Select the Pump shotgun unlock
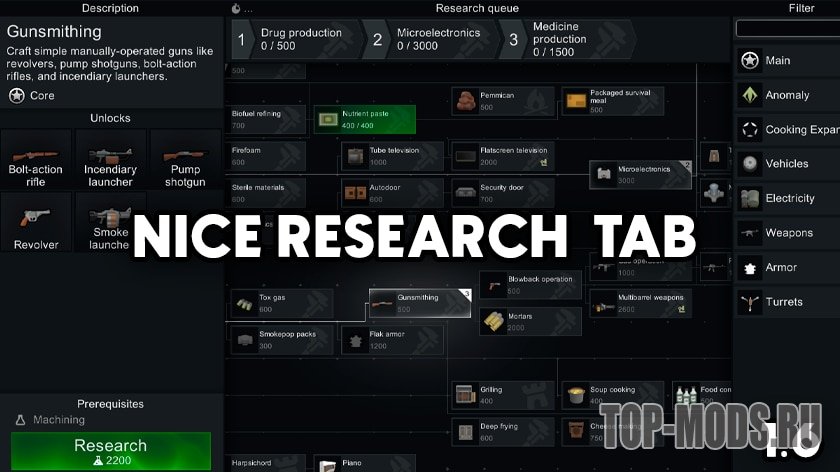The width and height of the screenshot is (840, 472). click(185, 160)
